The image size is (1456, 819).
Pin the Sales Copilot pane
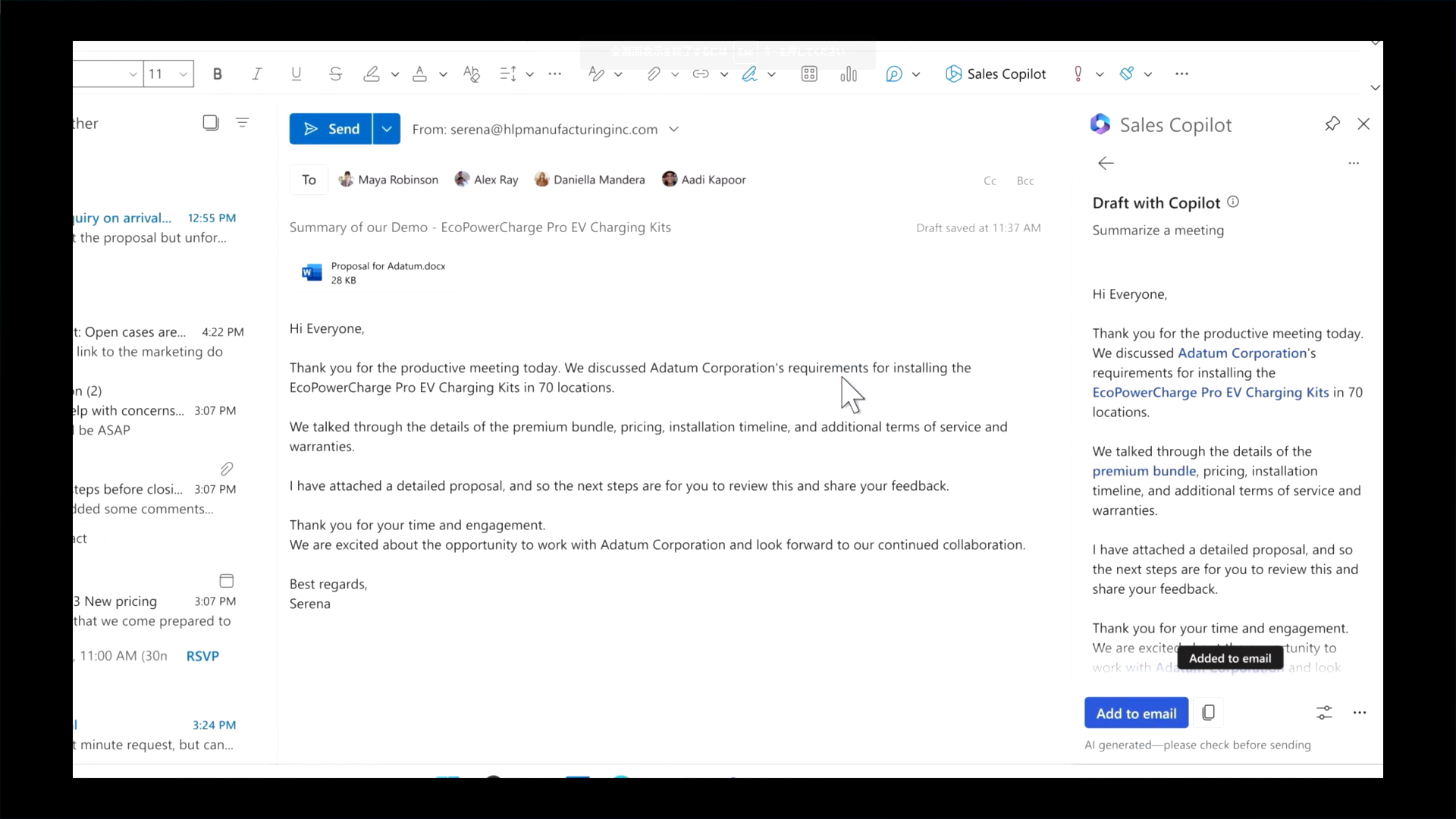tap(1332, 124)
